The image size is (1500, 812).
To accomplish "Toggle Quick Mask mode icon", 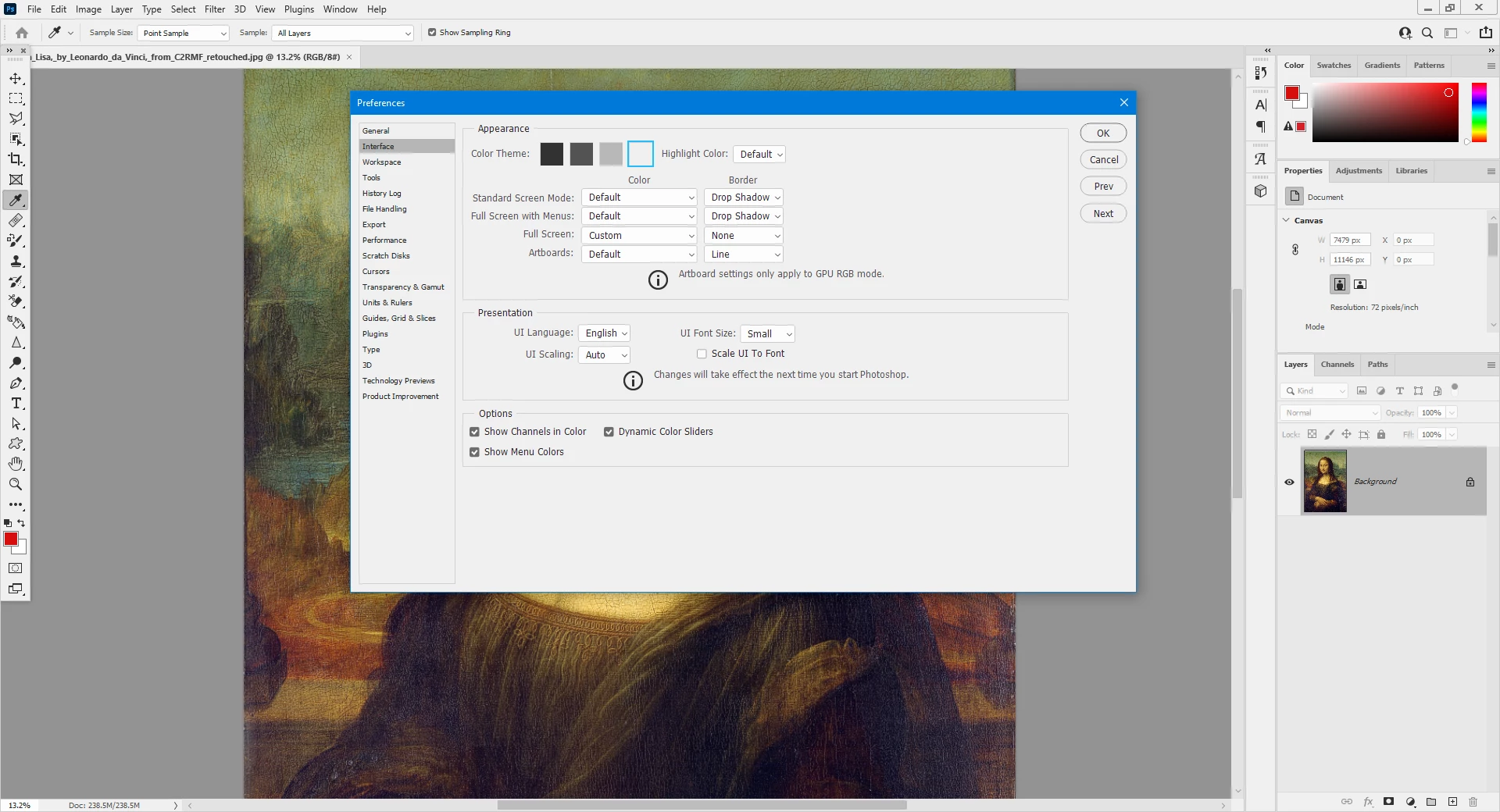I will 16,568.
